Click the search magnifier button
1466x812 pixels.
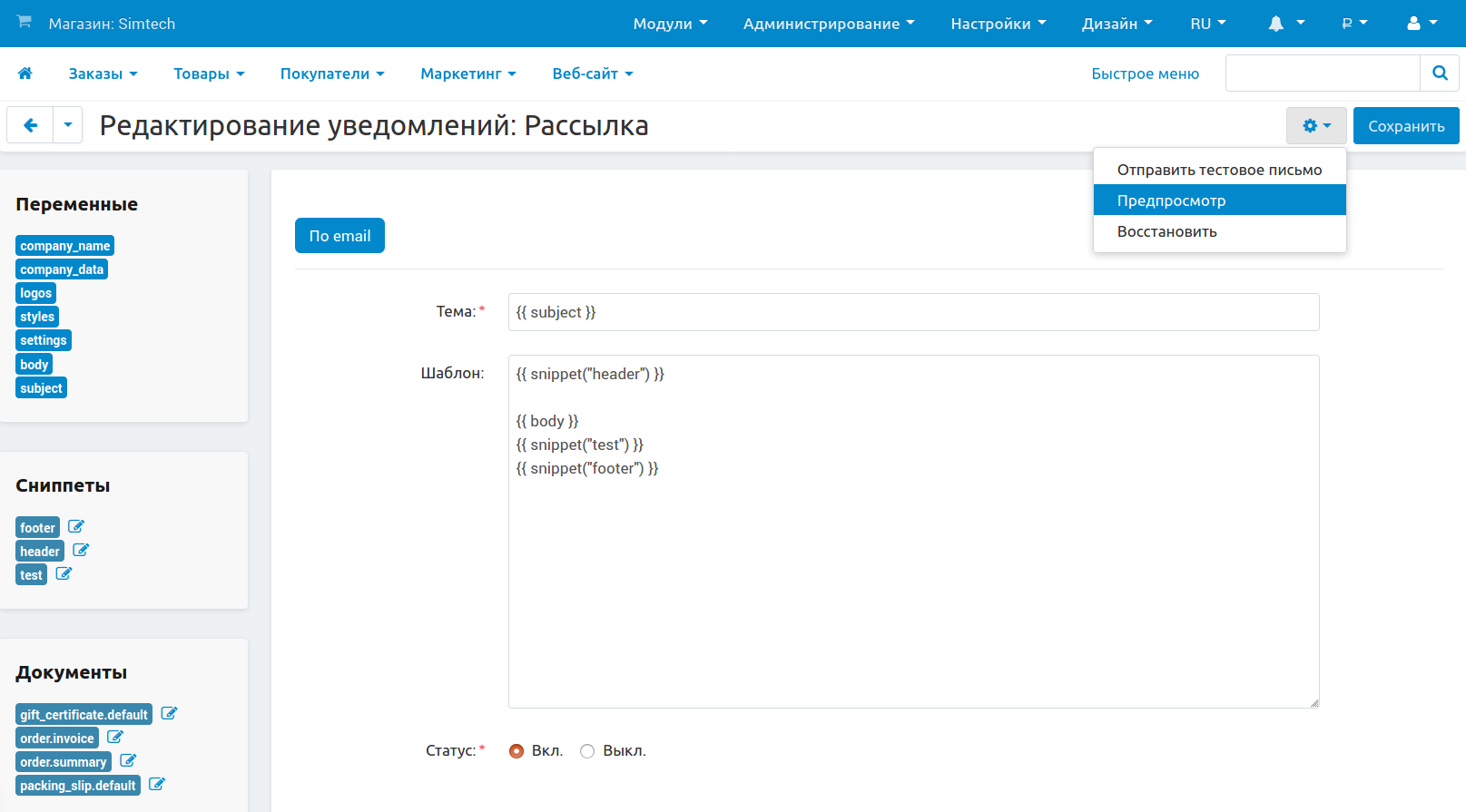pyautogui.click(x=1439, y=73)
